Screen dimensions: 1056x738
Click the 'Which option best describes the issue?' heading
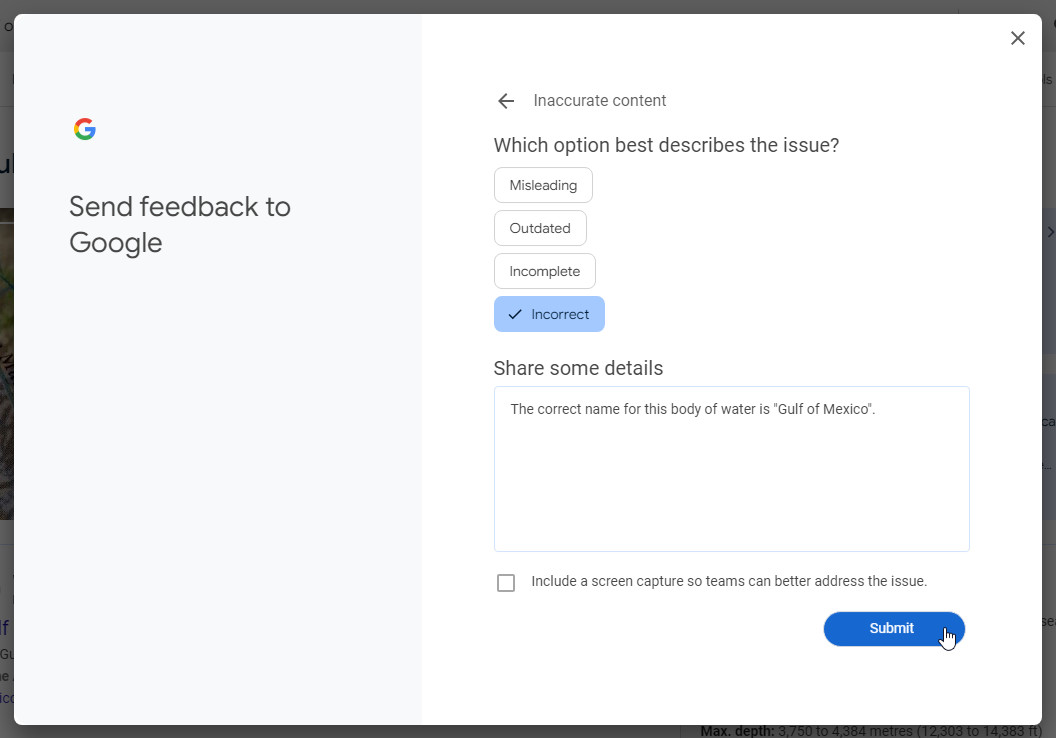tap(666, 145)
